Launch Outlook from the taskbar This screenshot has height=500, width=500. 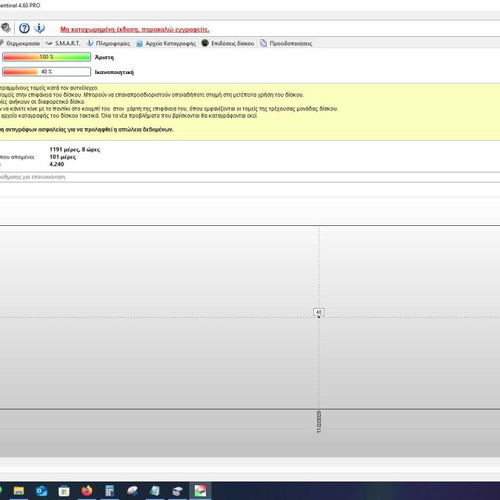[42, 491]
